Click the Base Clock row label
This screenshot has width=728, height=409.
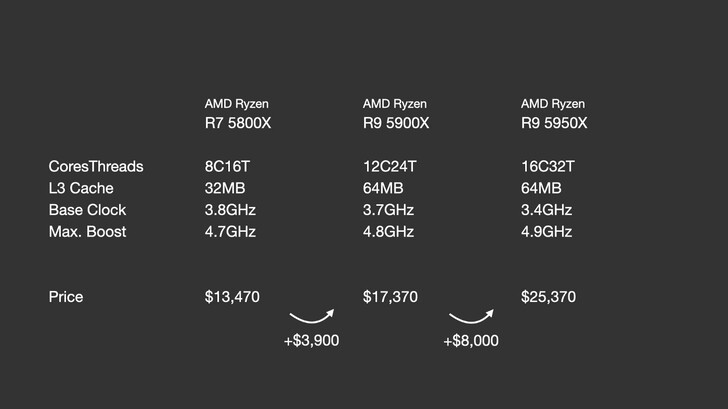(89, 210)
